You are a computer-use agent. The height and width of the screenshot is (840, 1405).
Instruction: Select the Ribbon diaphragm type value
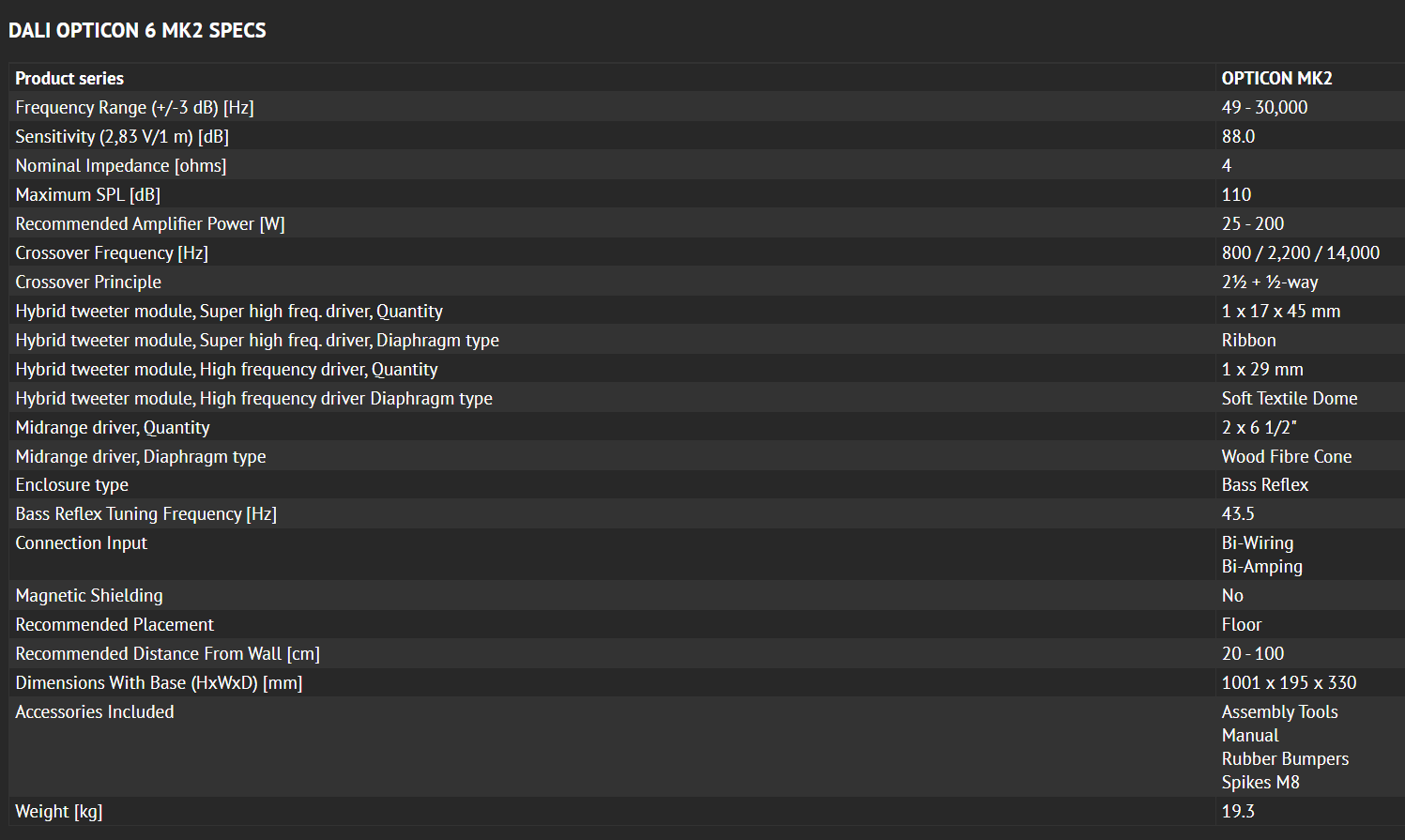1248,341
